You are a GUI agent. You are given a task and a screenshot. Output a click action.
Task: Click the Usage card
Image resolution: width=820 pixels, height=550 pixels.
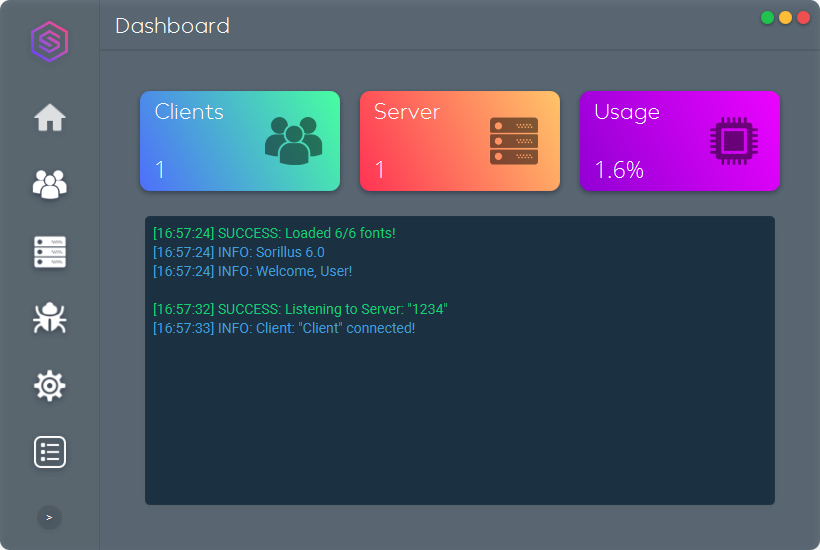pos(680,141)
